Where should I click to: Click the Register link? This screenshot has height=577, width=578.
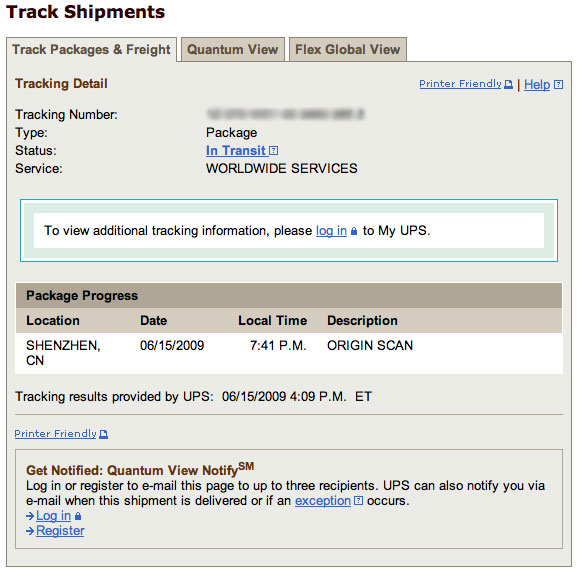pyautogui.click(x=60, y=531)
